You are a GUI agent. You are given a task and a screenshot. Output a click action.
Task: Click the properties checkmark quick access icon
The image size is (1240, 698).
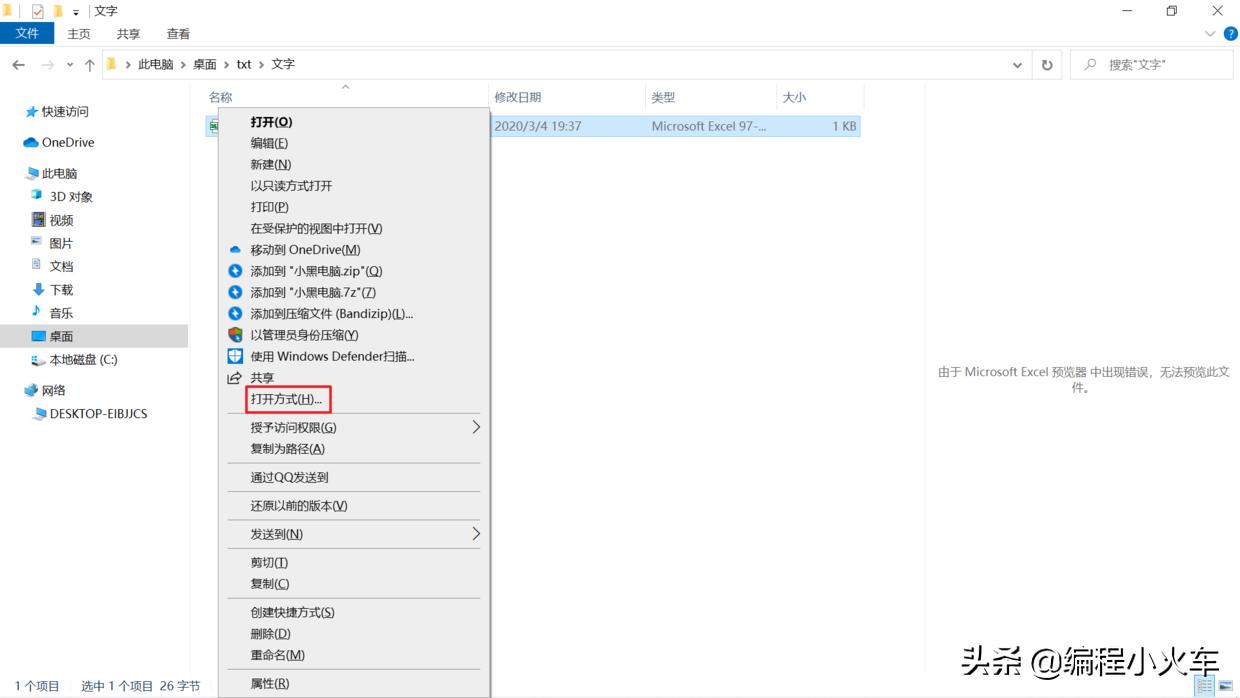click(38, 11)
